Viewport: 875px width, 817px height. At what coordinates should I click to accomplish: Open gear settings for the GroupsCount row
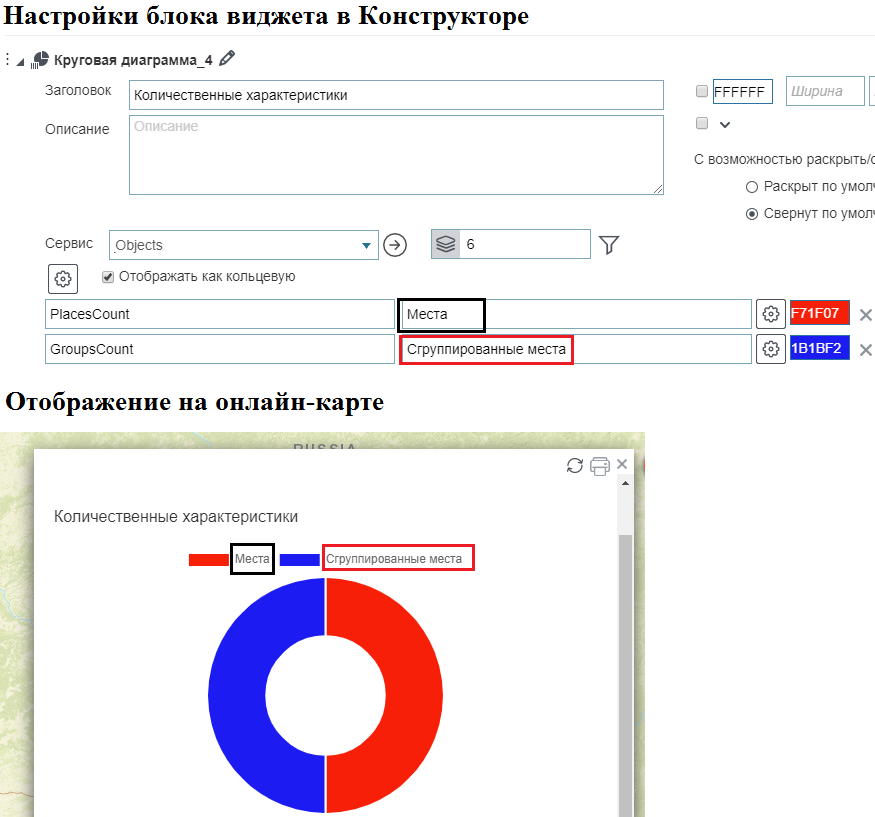(770, 349)
